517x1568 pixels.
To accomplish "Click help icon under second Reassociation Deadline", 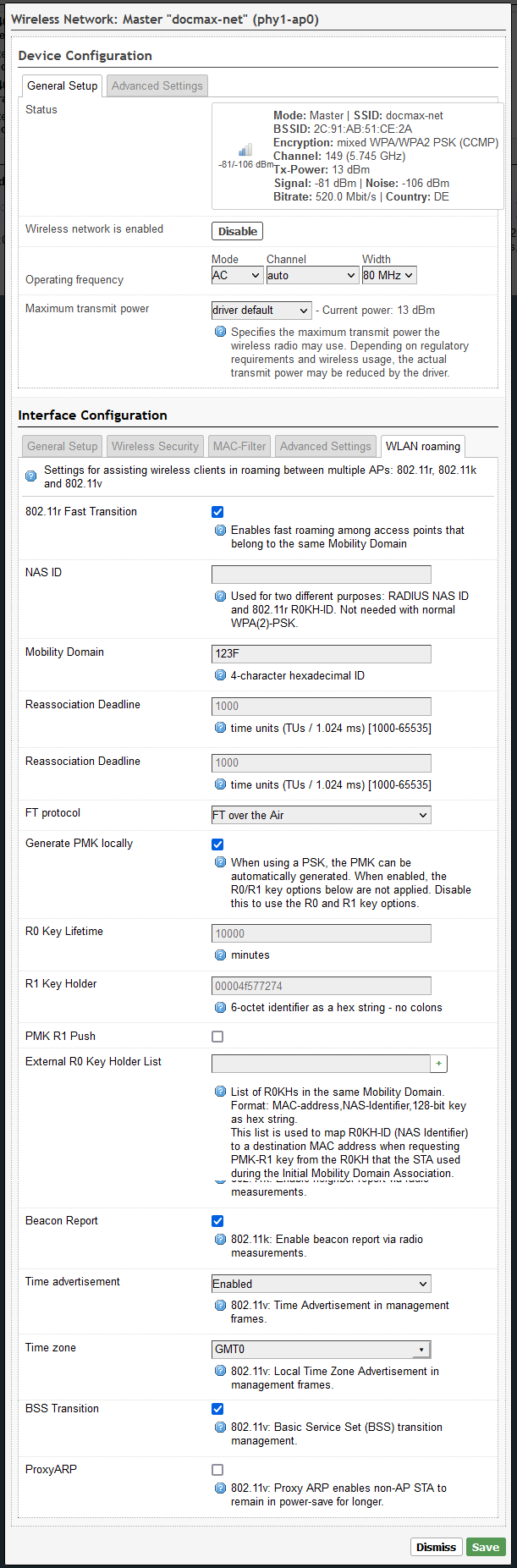I will point(220,784).
